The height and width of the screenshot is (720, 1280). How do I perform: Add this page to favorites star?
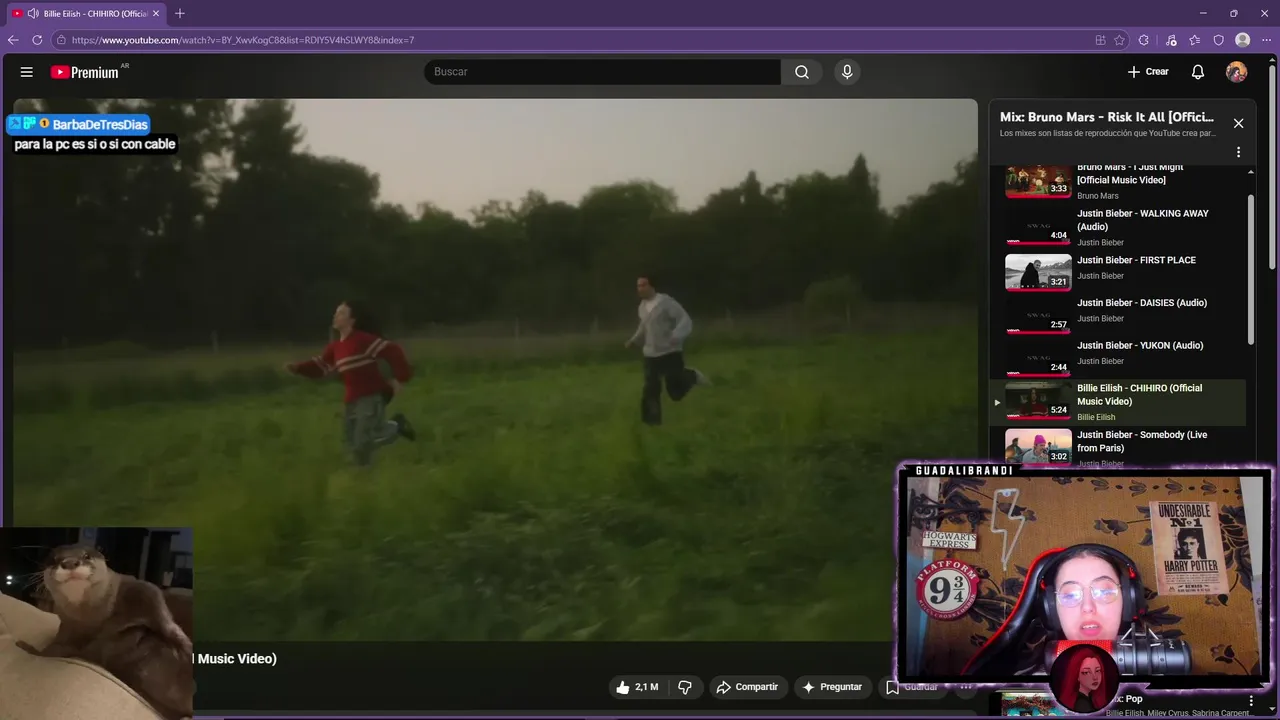coord(1119,40)
